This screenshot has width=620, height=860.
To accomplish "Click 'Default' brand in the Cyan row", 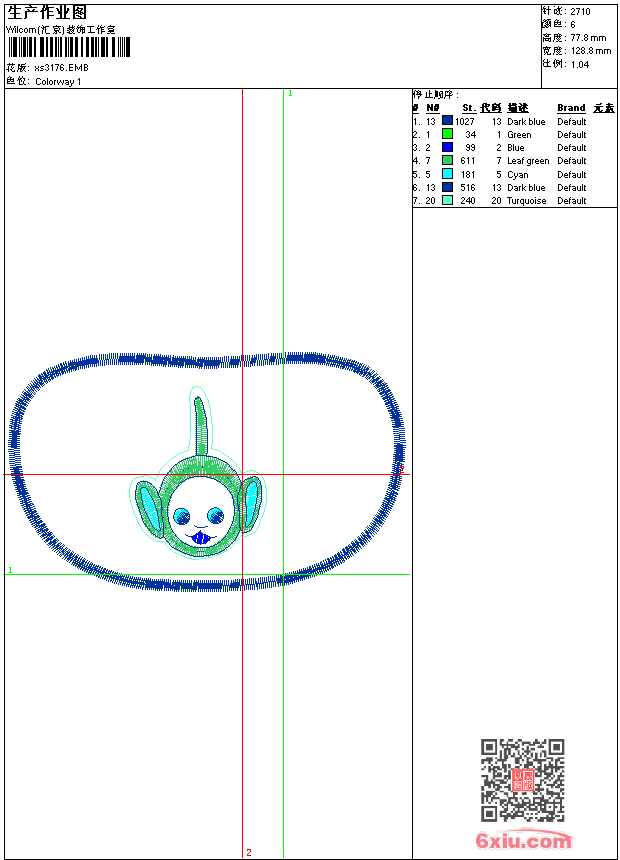I will coord(572,175).
